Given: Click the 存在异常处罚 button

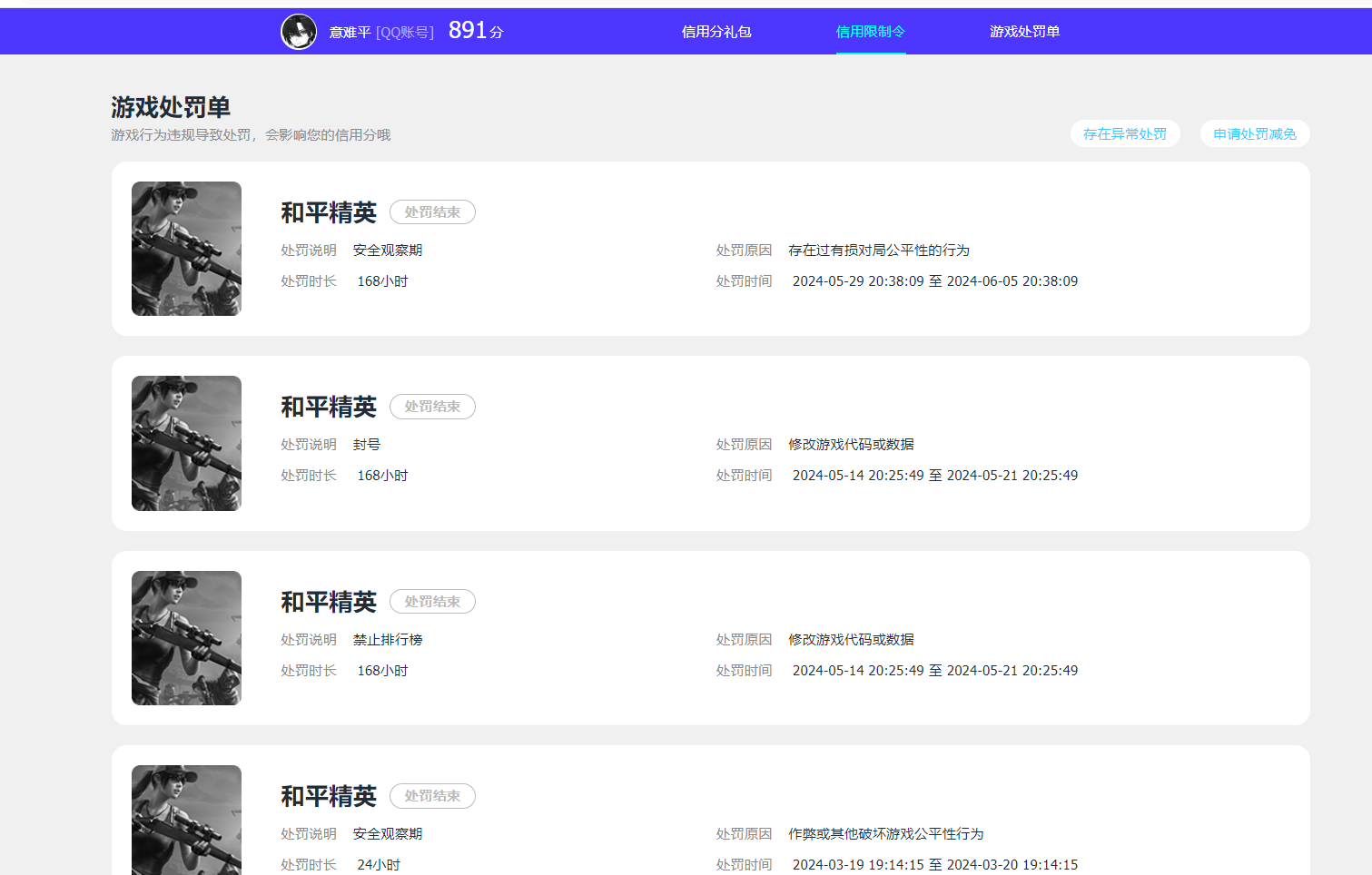Looking at the screenshot, I should [x=1125, y=133].
